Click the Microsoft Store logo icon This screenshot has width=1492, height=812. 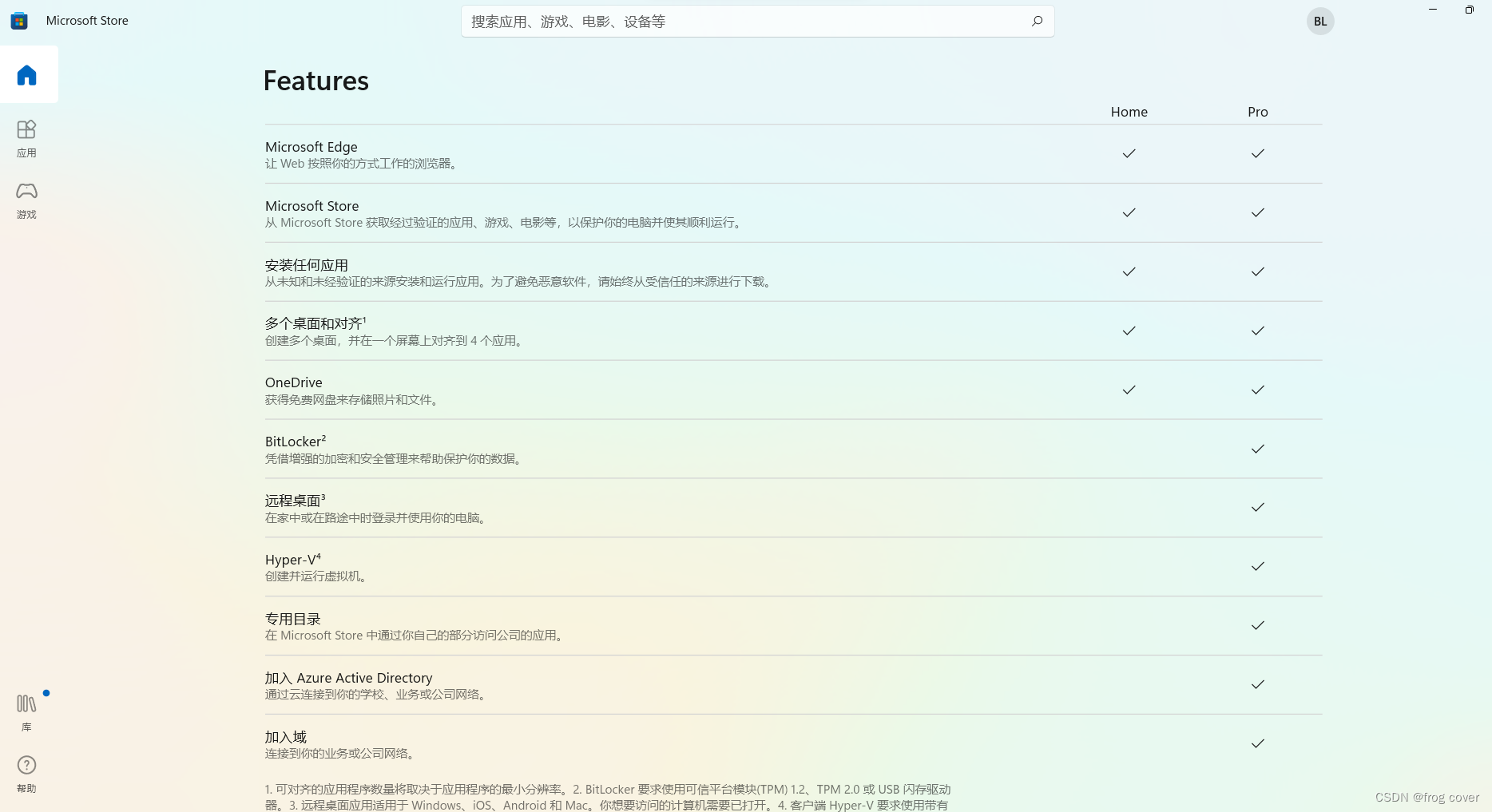pos(19,21)
